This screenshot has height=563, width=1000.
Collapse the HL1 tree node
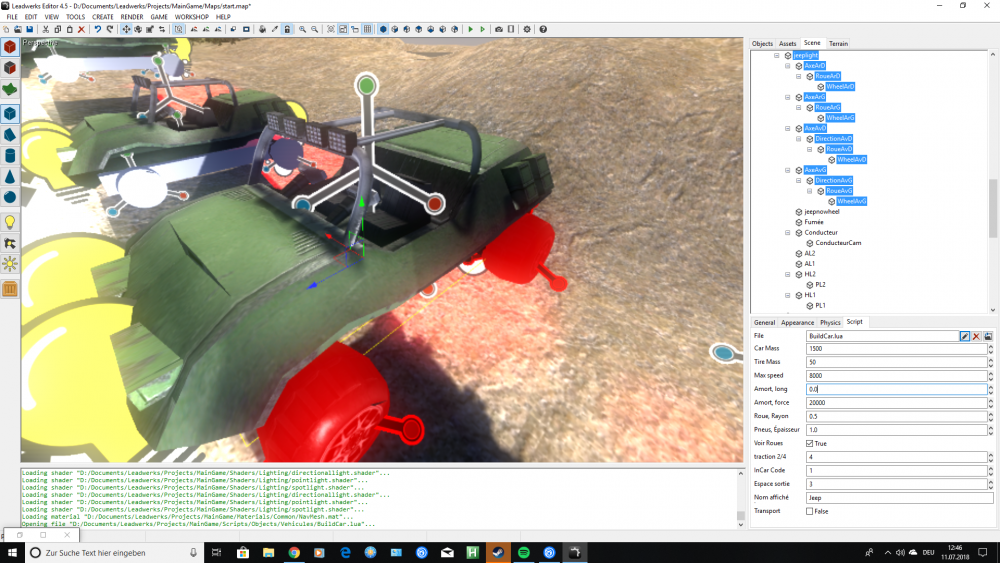tap(788, 295)
